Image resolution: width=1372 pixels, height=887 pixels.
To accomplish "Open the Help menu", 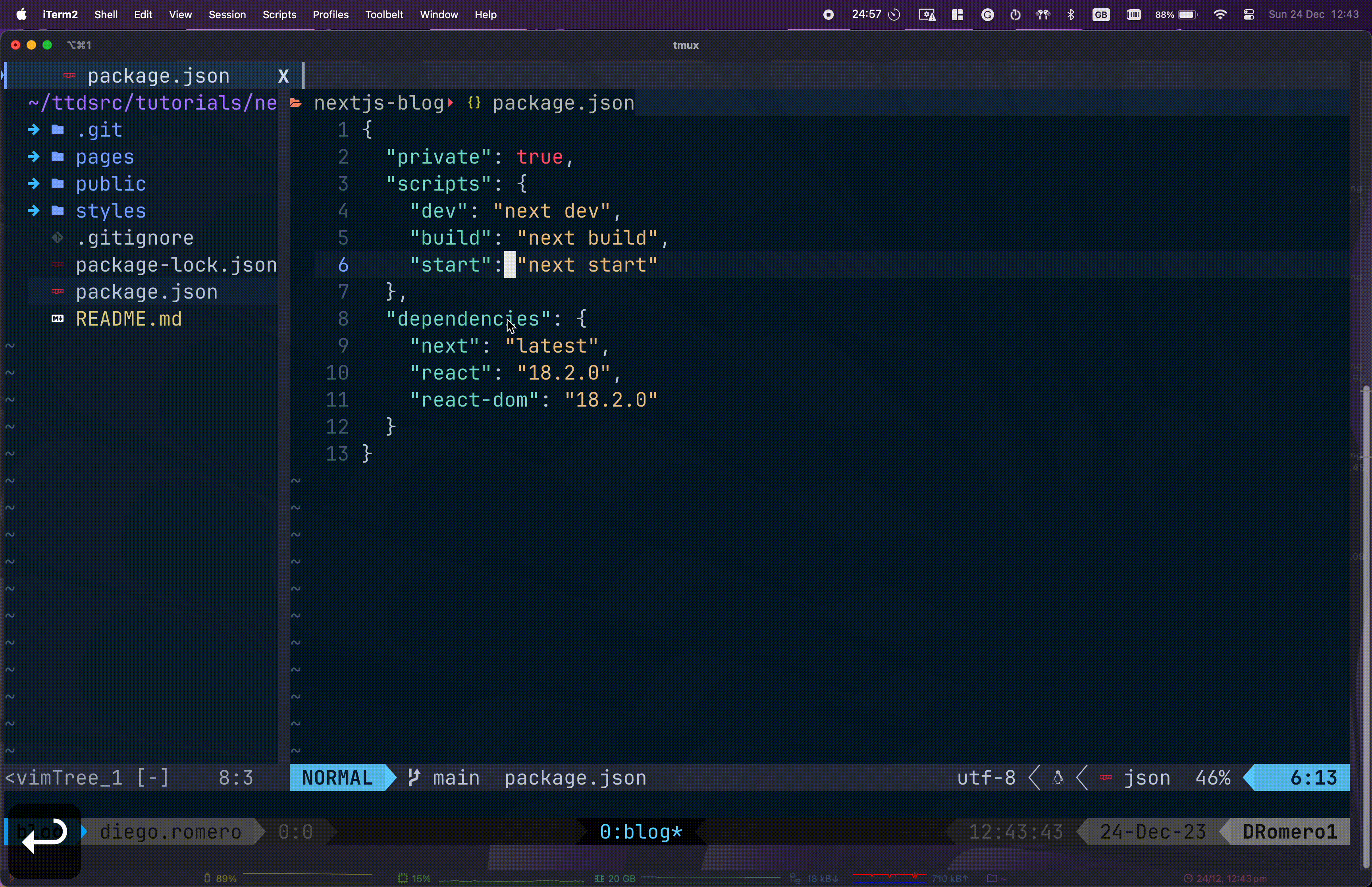I will click(486, 15).
